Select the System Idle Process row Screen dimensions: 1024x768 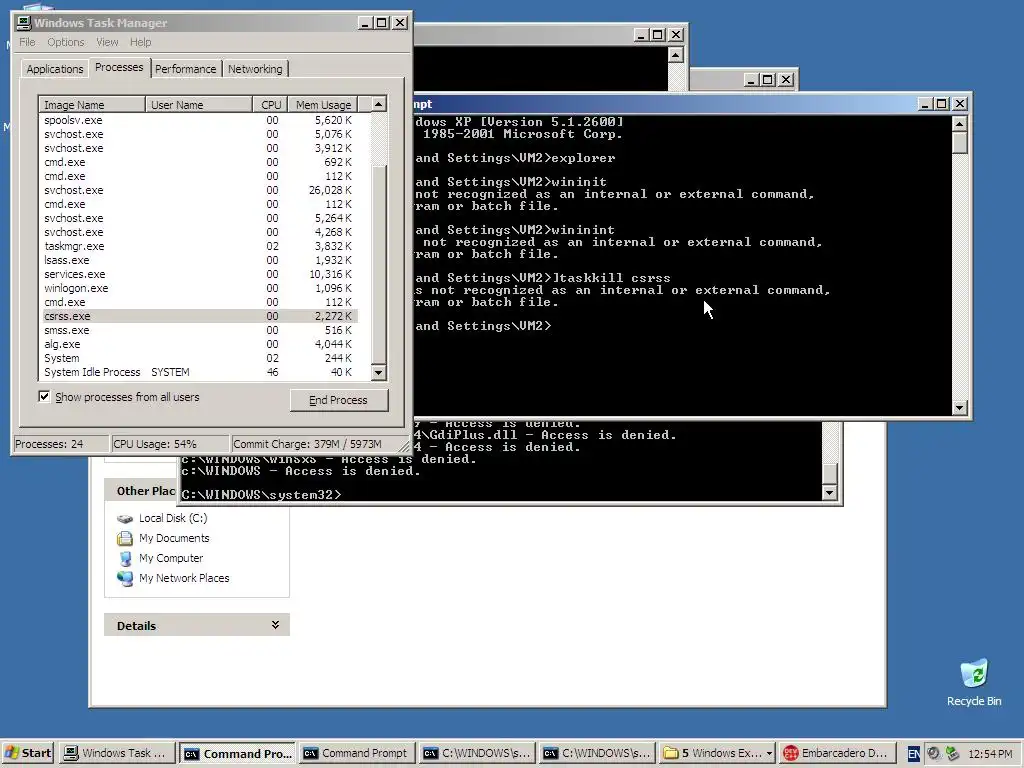(x=199, y=372)
